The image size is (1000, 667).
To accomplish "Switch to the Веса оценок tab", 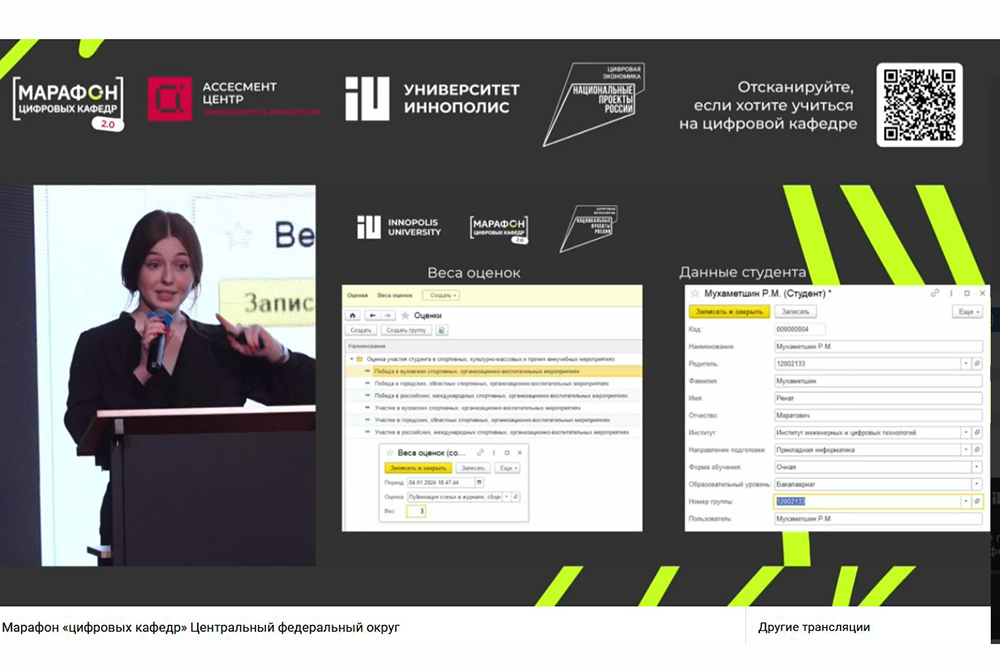I will point(395,295).
